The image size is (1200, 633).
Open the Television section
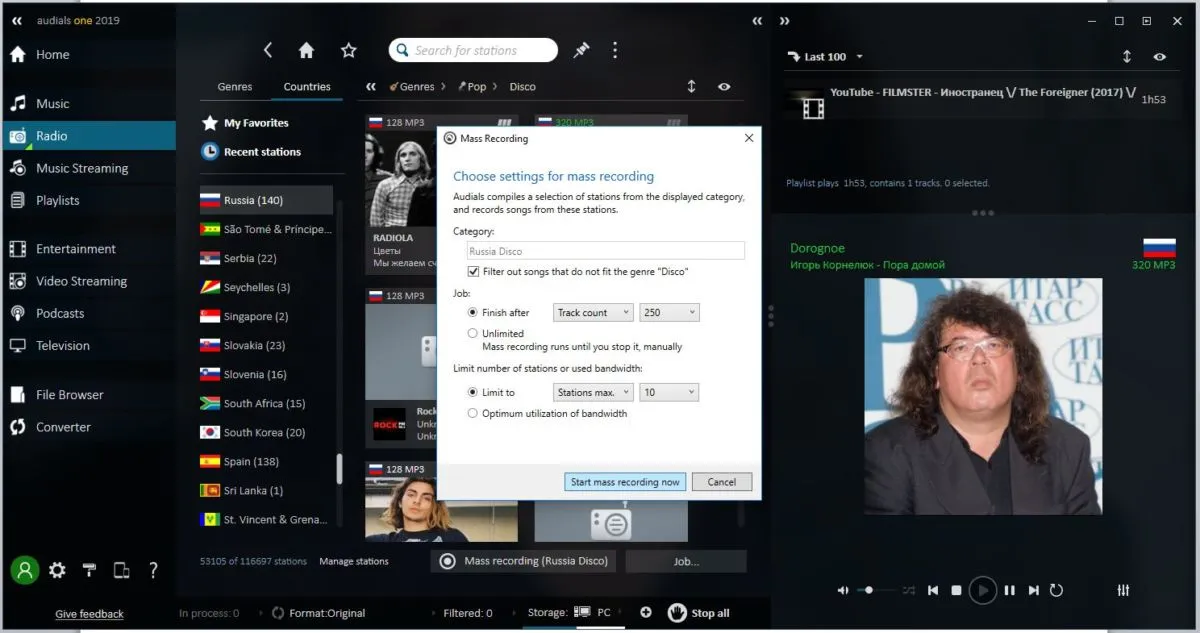point(63,346)
